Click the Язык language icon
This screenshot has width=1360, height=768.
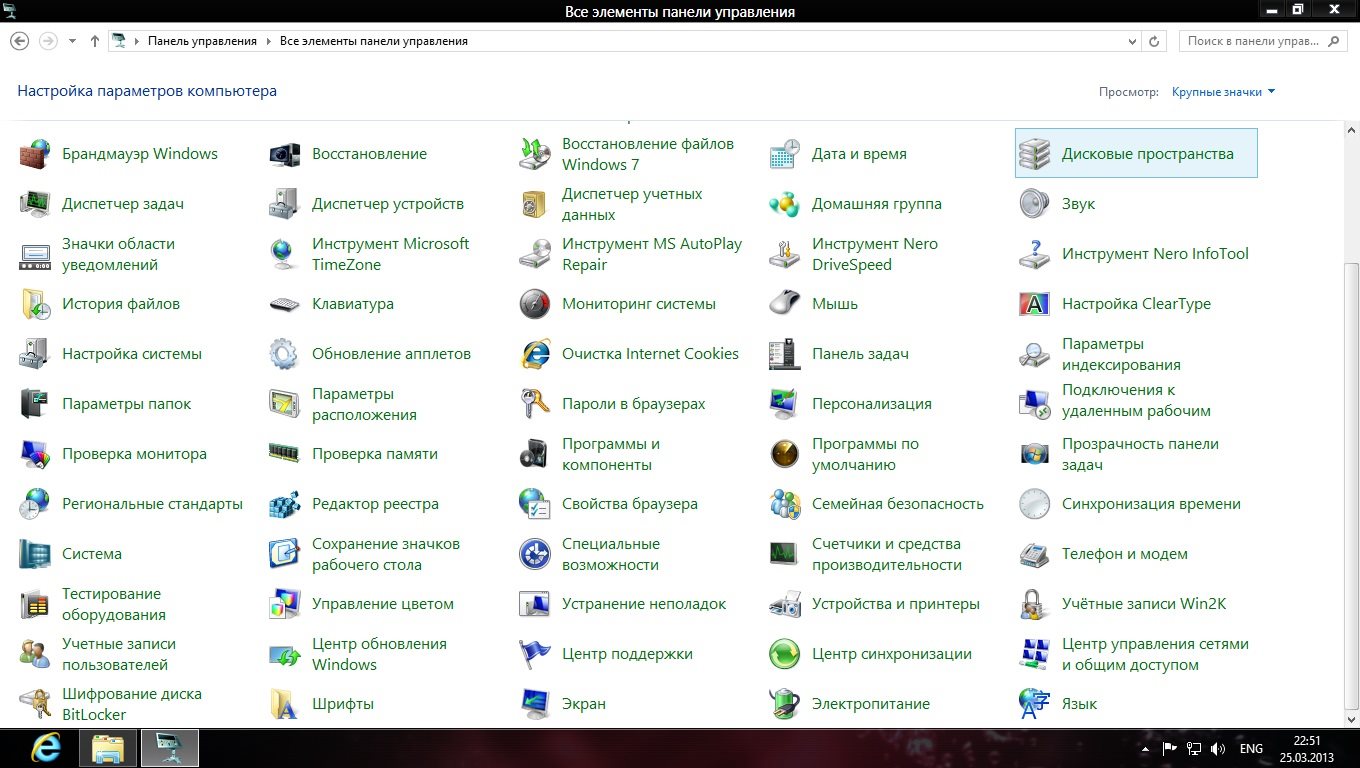(x=1035, y=704)
